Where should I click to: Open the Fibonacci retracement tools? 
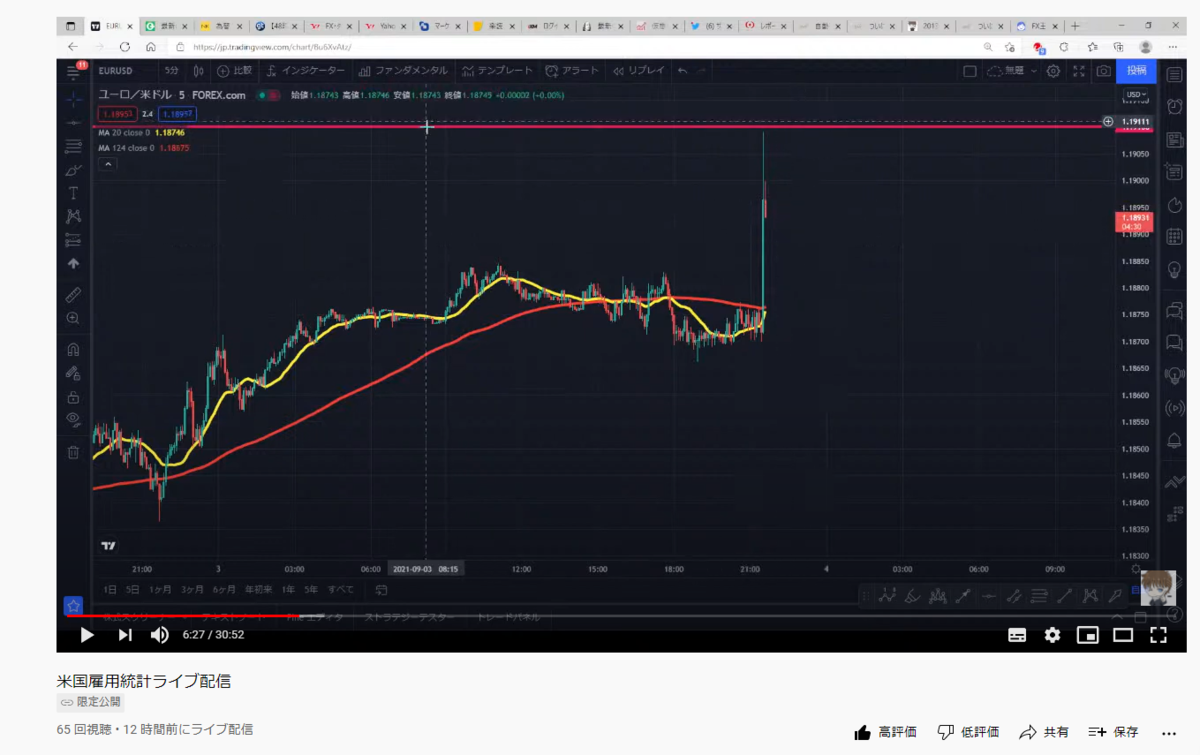[x=73, y=146]
